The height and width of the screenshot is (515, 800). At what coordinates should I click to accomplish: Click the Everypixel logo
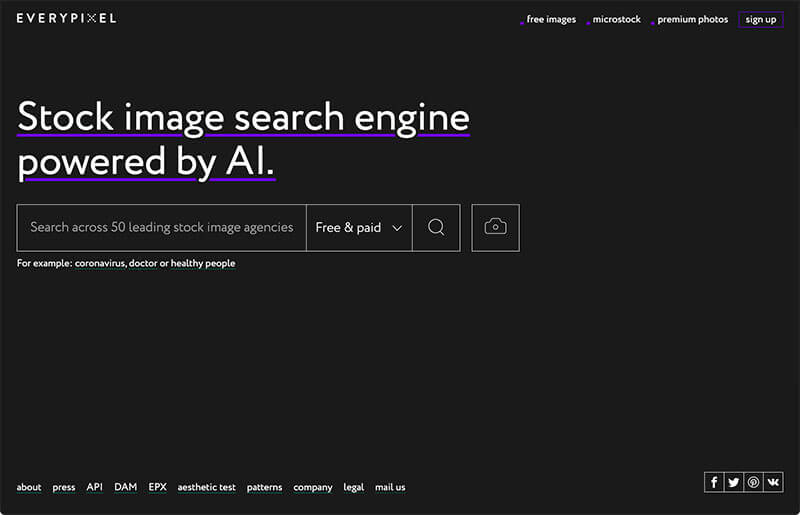point(66,18)
